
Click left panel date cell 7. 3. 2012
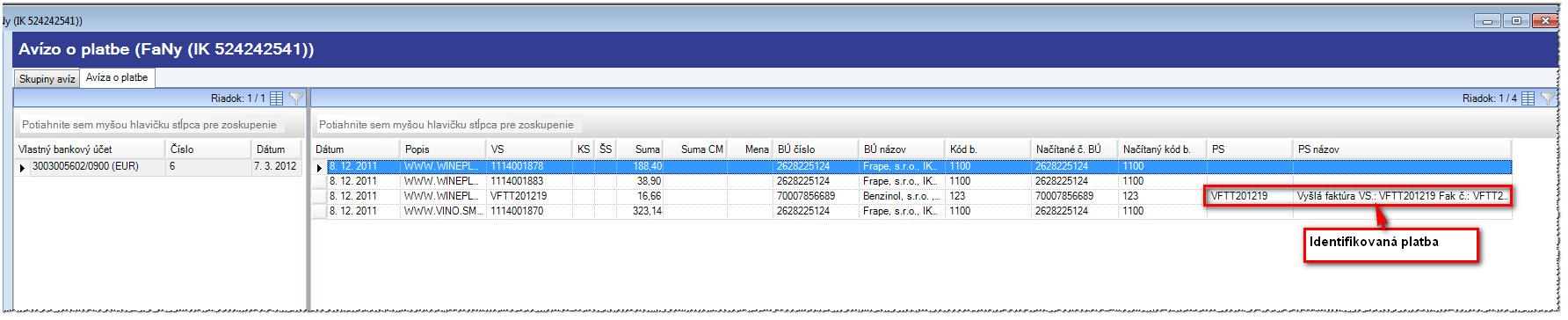276,166
